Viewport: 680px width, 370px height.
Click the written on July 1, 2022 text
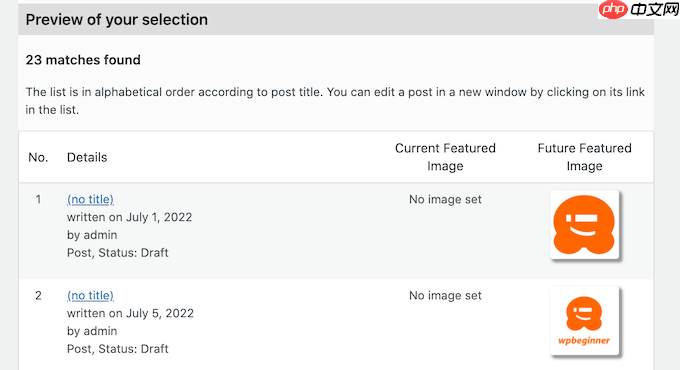click(x=129, y=217)
